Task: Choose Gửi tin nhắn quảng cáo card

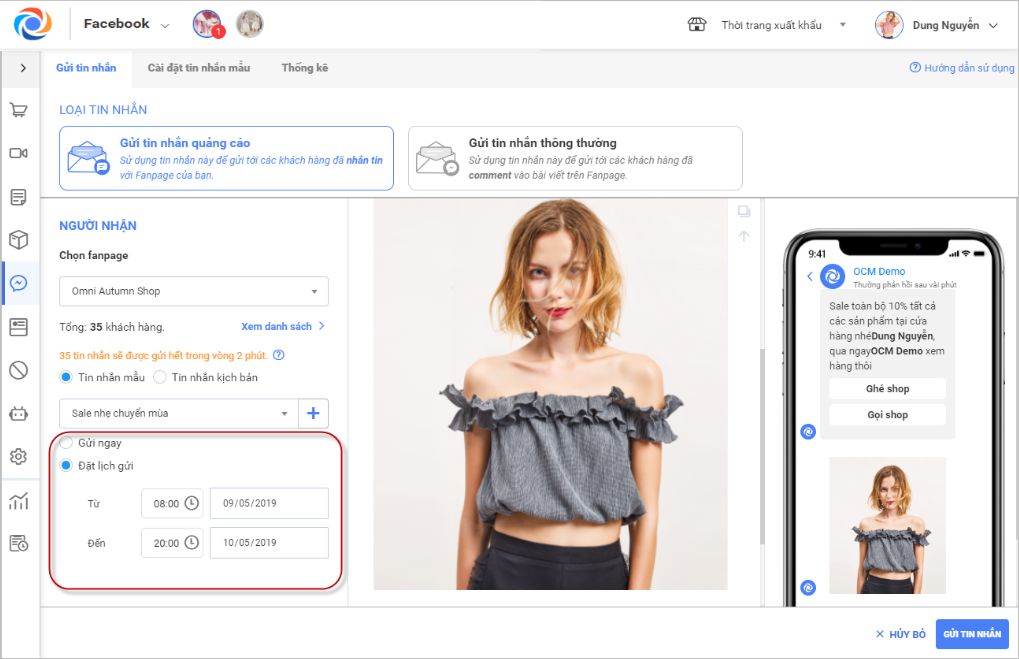Action: click(x=226, y=159)
